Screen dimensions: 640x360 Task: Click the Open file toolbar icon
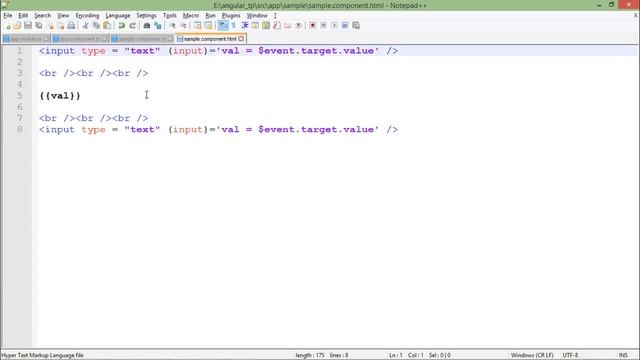click(x=17, y=26)
